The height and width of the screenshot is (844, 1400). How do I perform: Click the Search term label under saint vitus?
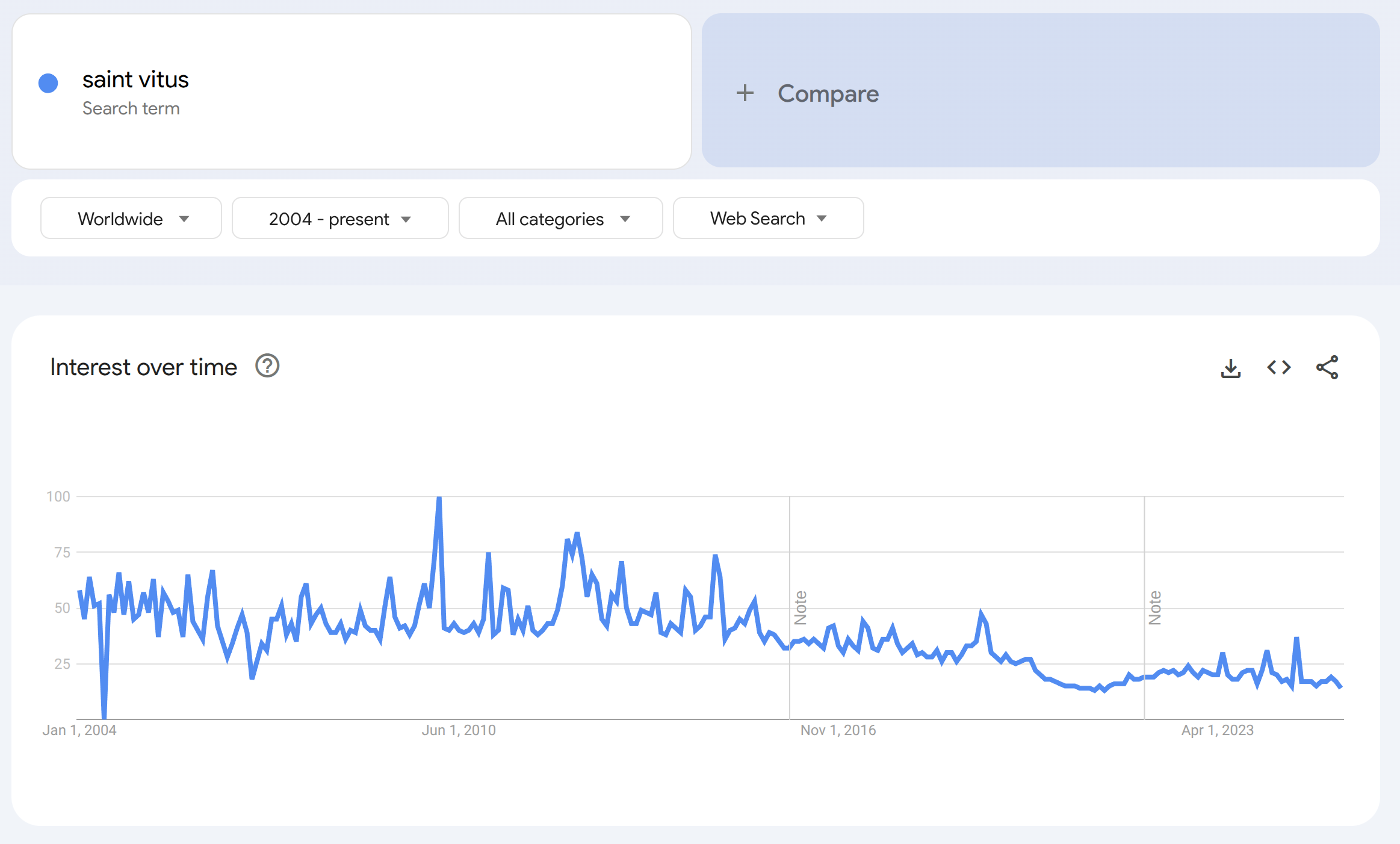pyautogui.click(x=131, y=108)
